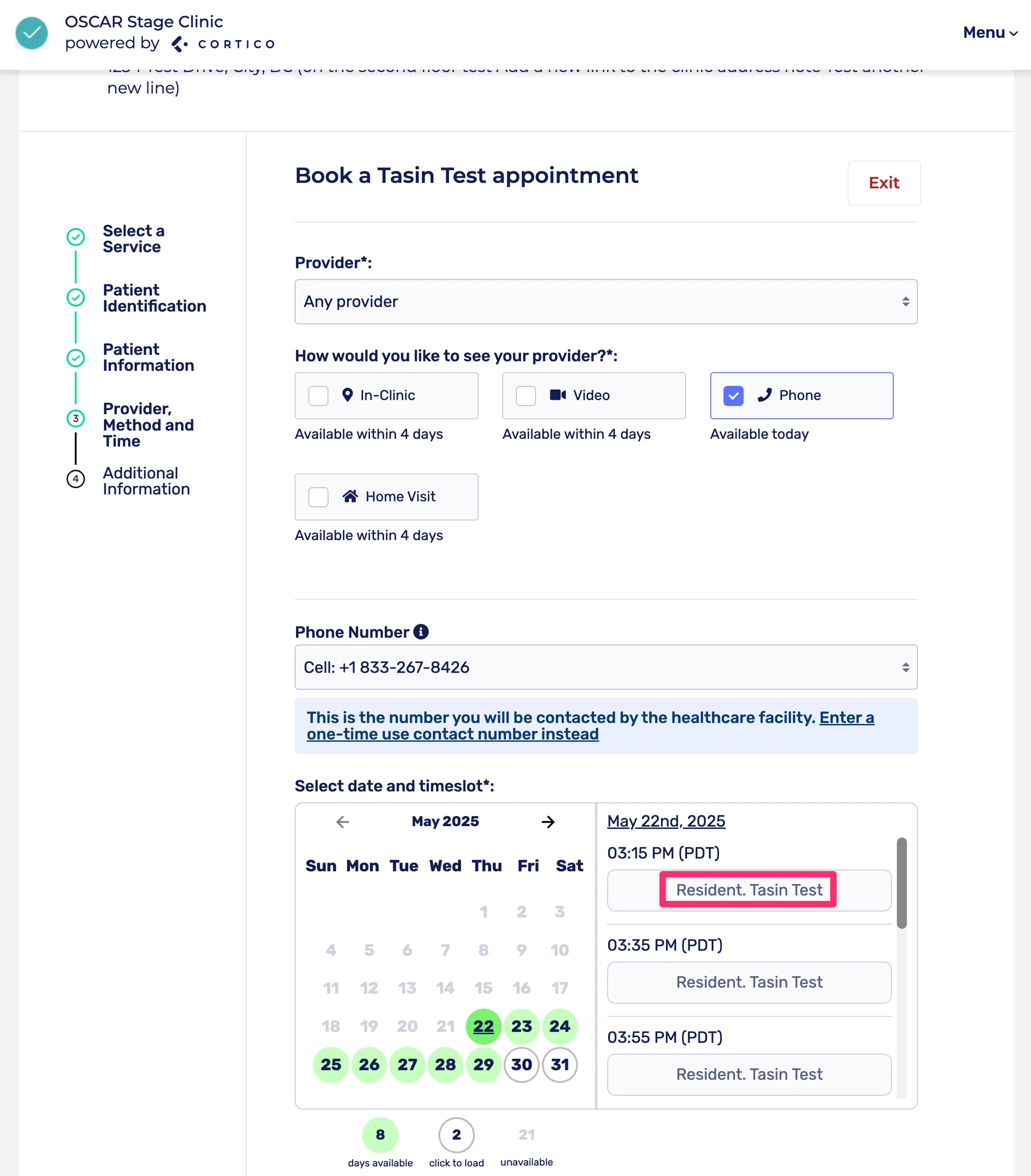Check the Video visit checkbox

526,396
